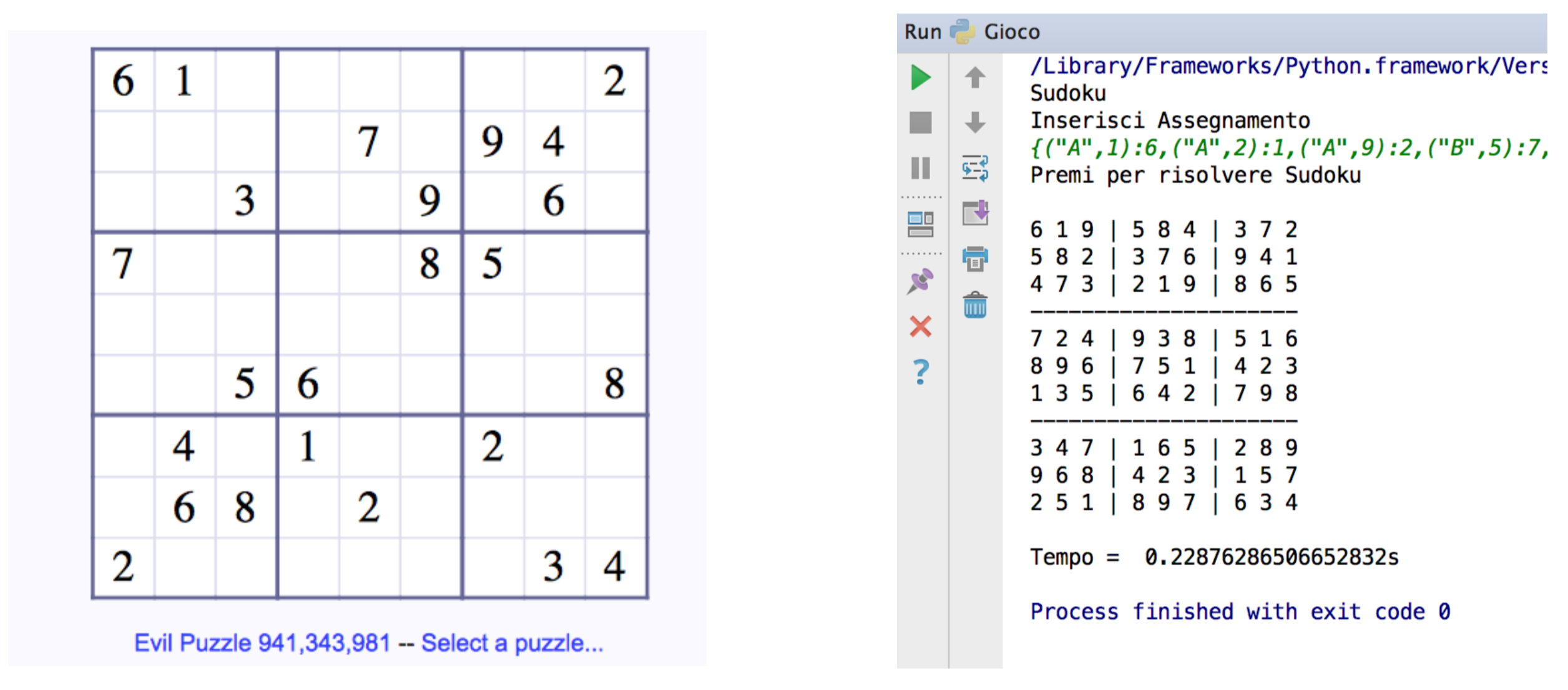Toggle scroll to end icon

(x=975, y=213)
